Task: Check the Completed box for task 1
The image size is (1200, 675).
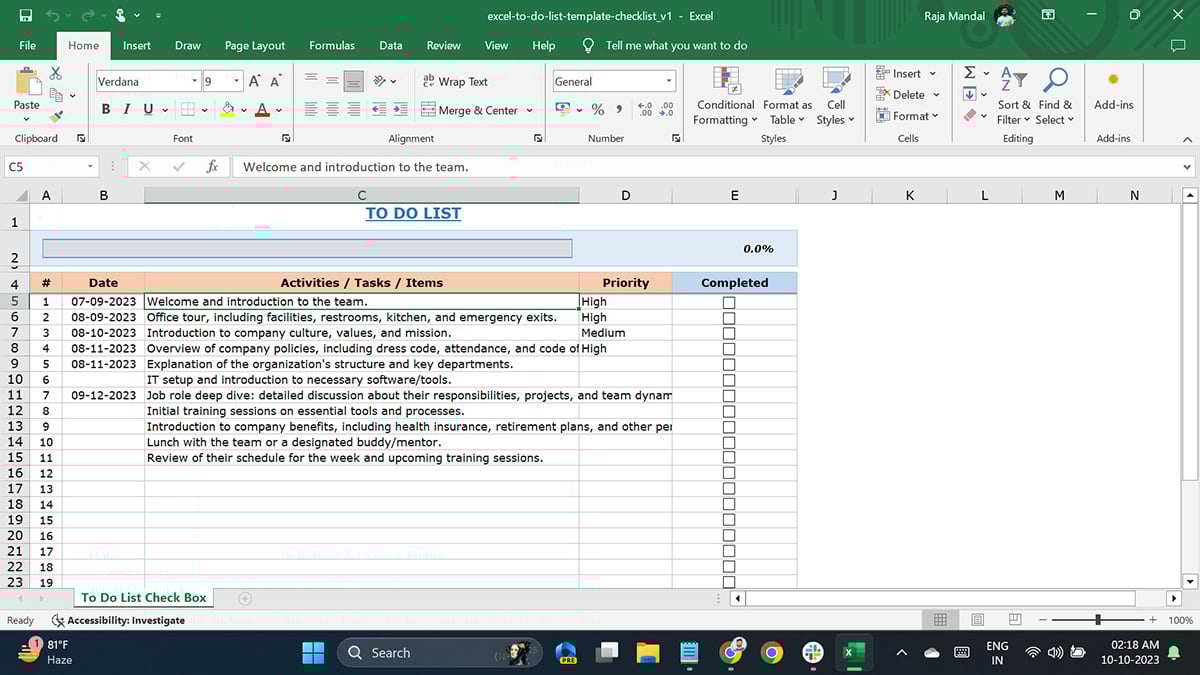Action: [729, 302]
